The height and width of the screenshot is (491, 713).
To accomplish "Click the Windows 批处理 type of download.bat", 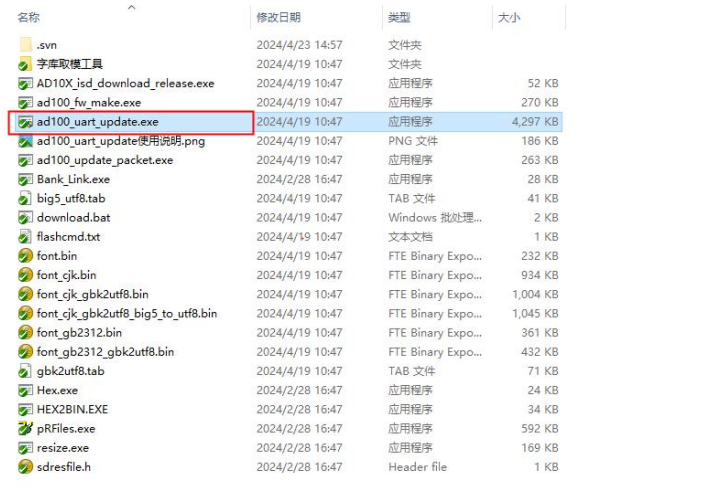I will (x=435, y=218).
